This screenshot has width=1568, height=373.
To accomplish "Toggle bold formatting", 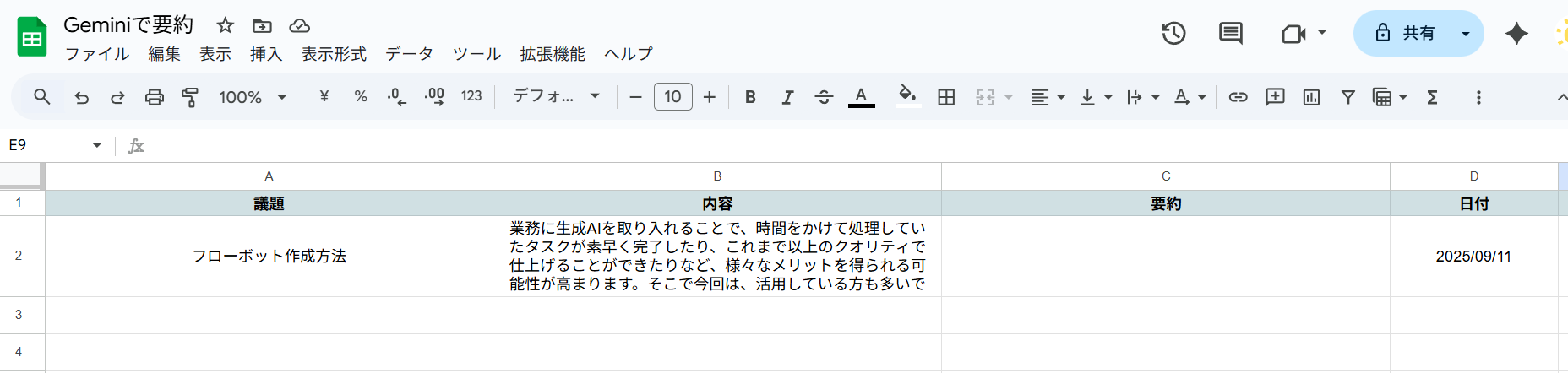I will click(x=750, y=97).
